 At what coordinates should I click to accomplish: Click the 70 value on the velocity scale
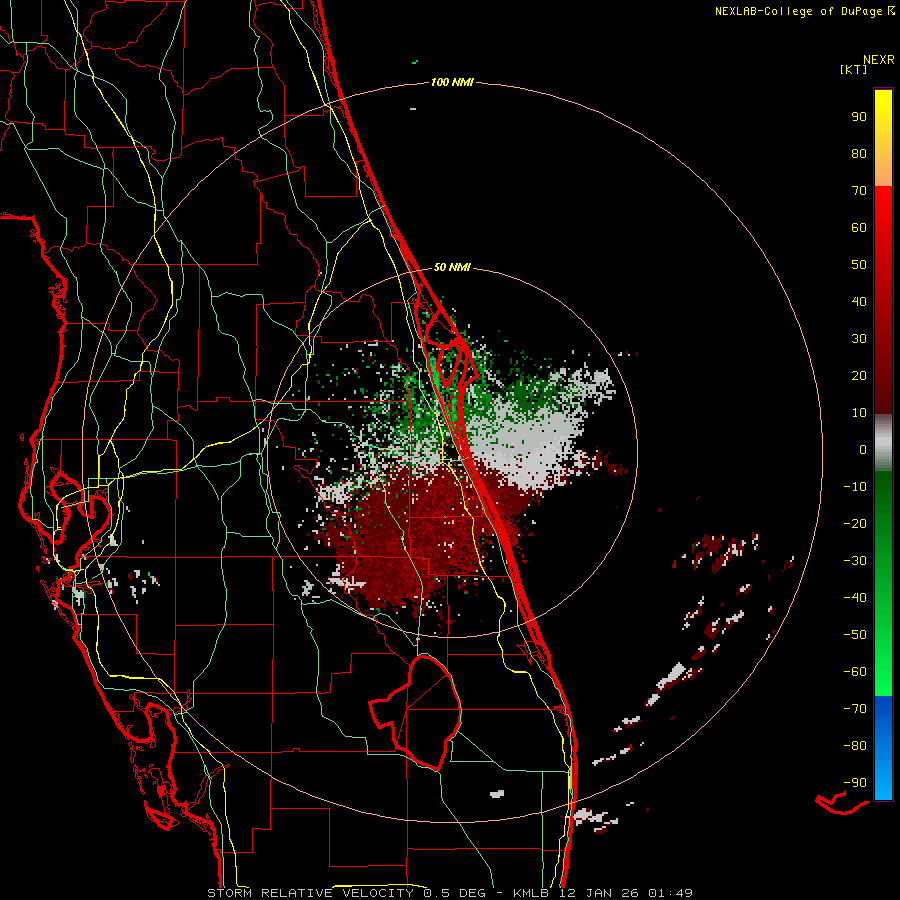click(859, 191)
